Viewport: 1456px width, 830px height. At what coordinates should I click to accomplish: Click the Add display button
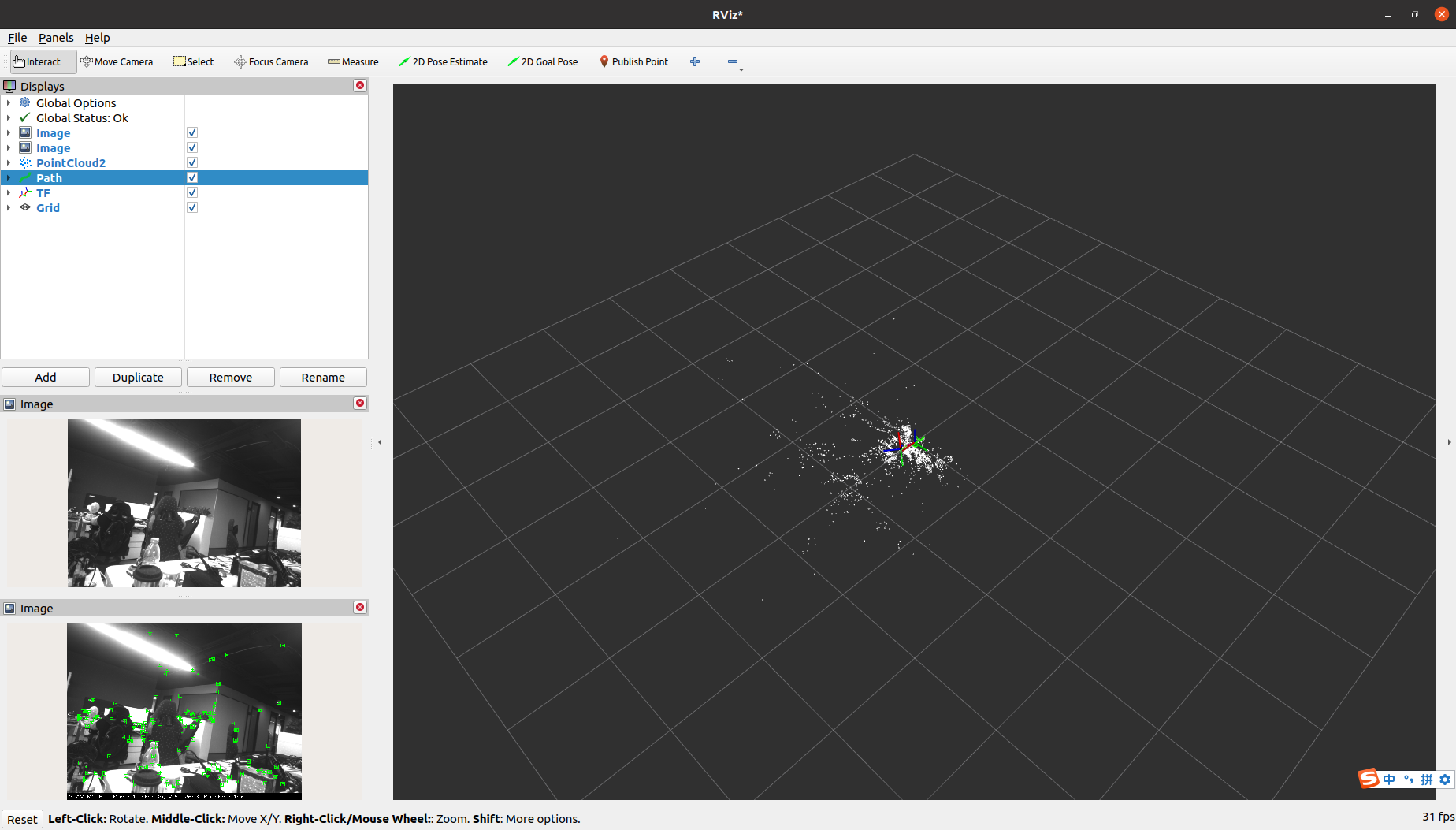tap(46, 377)
